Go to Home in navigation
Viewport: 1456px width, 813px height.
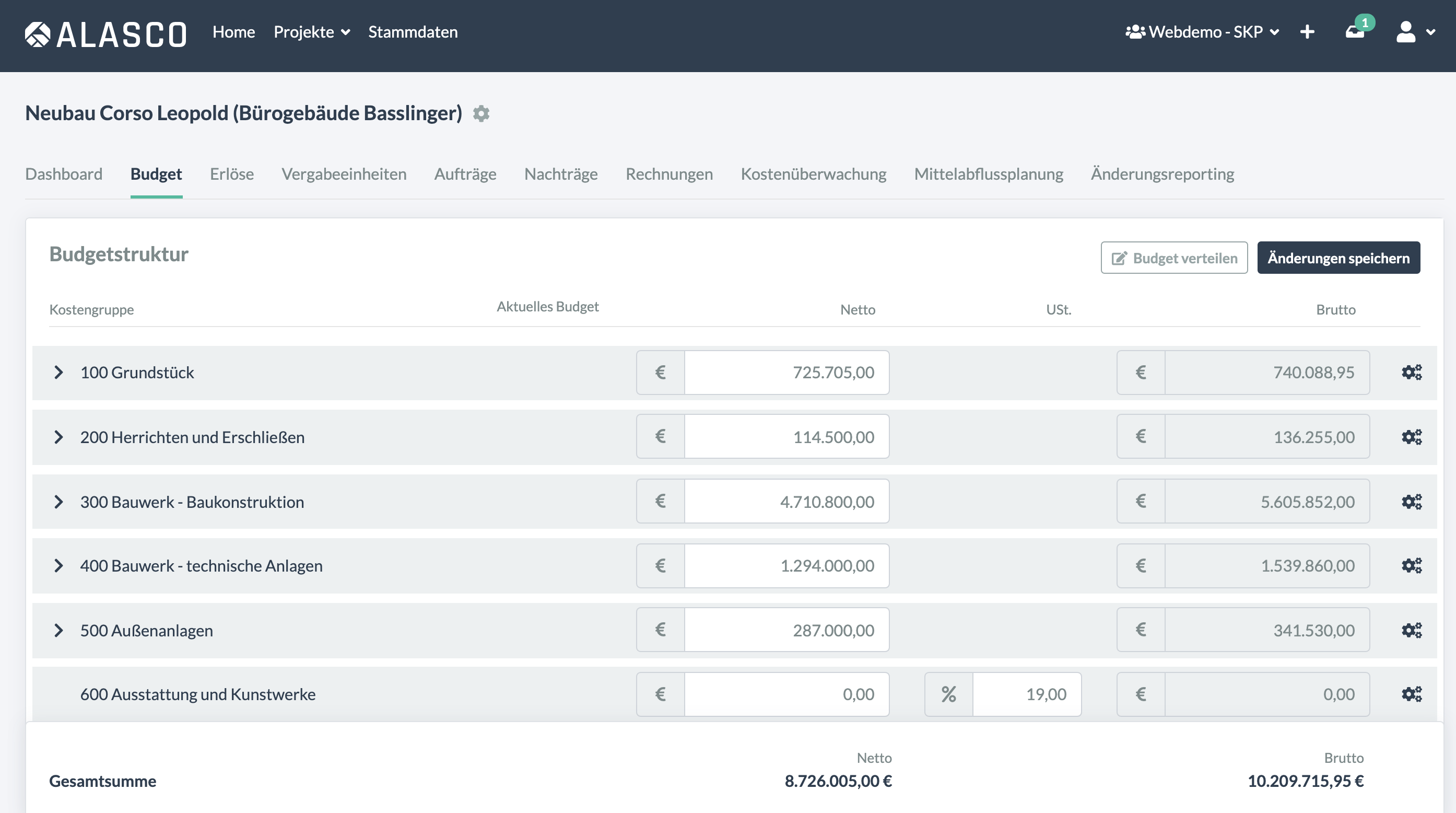[233, 32]
